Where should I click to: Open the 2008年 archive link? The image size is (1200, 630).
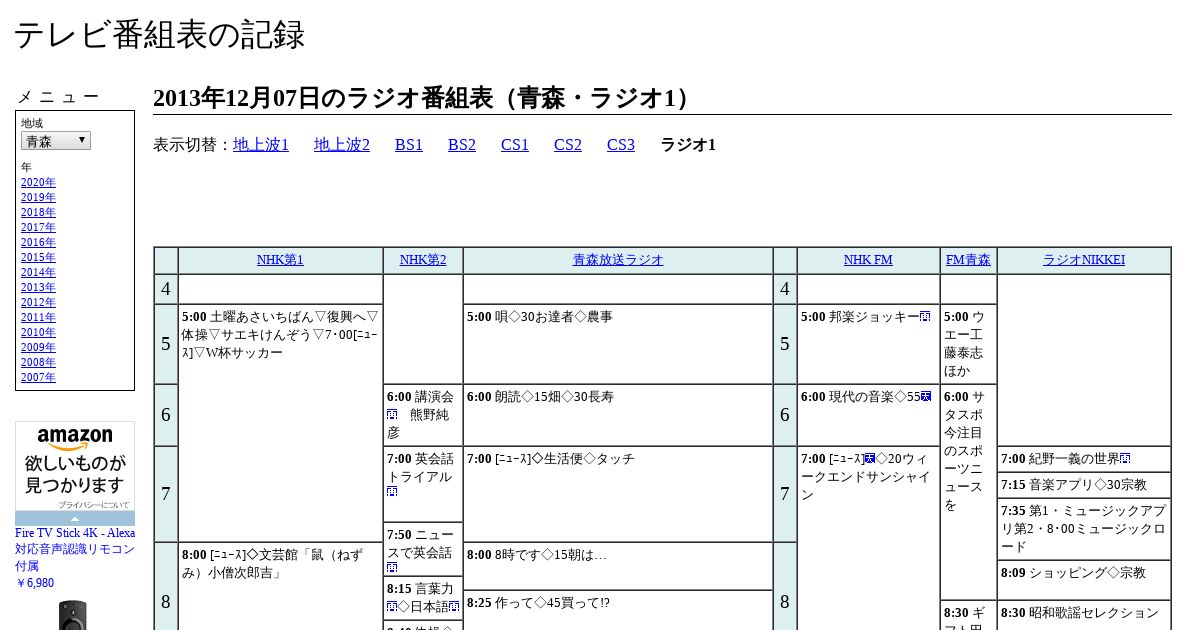(38, 362)
